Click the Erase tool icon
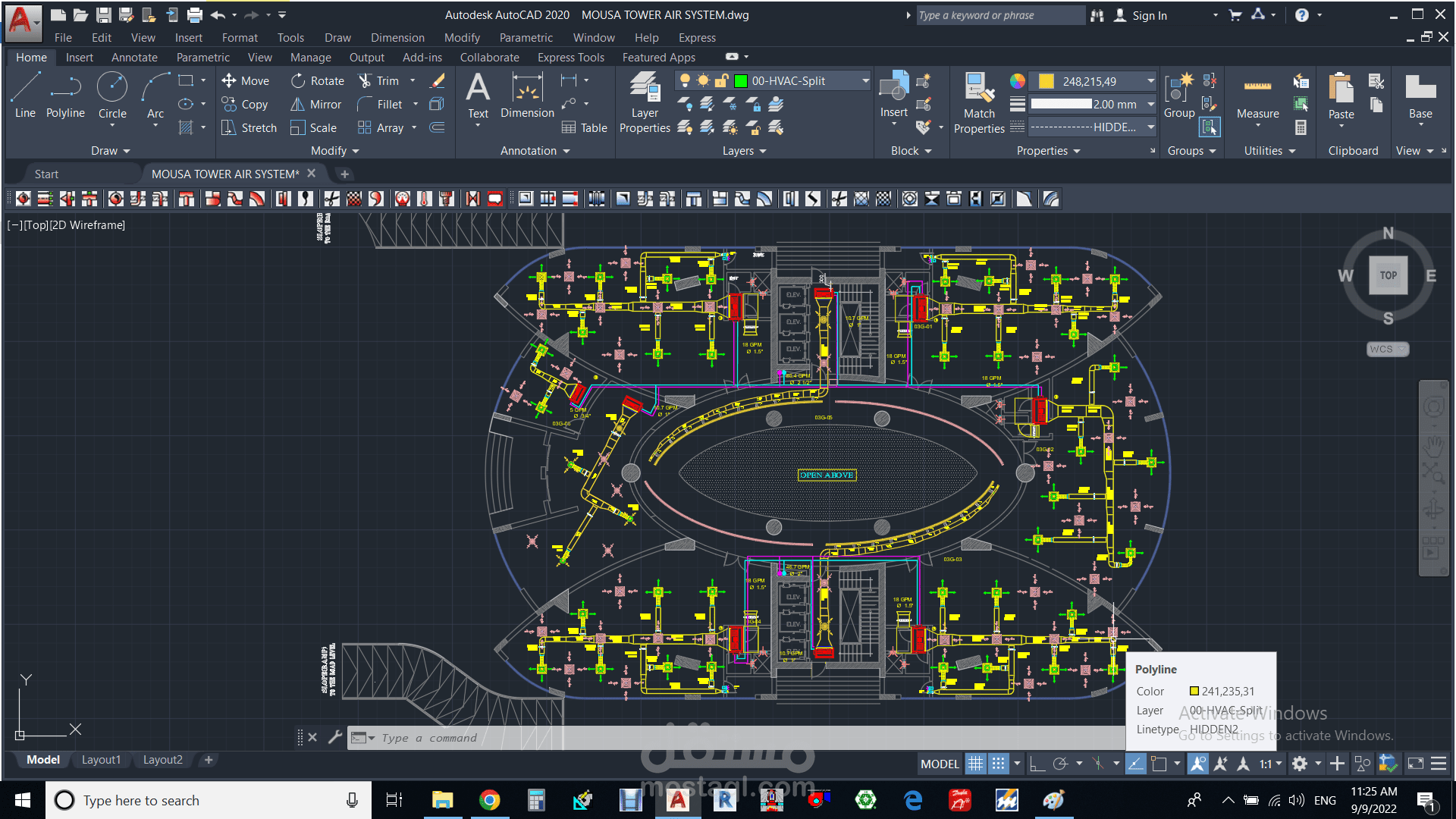The height and width of the screenshot is (819, 1456). click(x=438, y=80)
